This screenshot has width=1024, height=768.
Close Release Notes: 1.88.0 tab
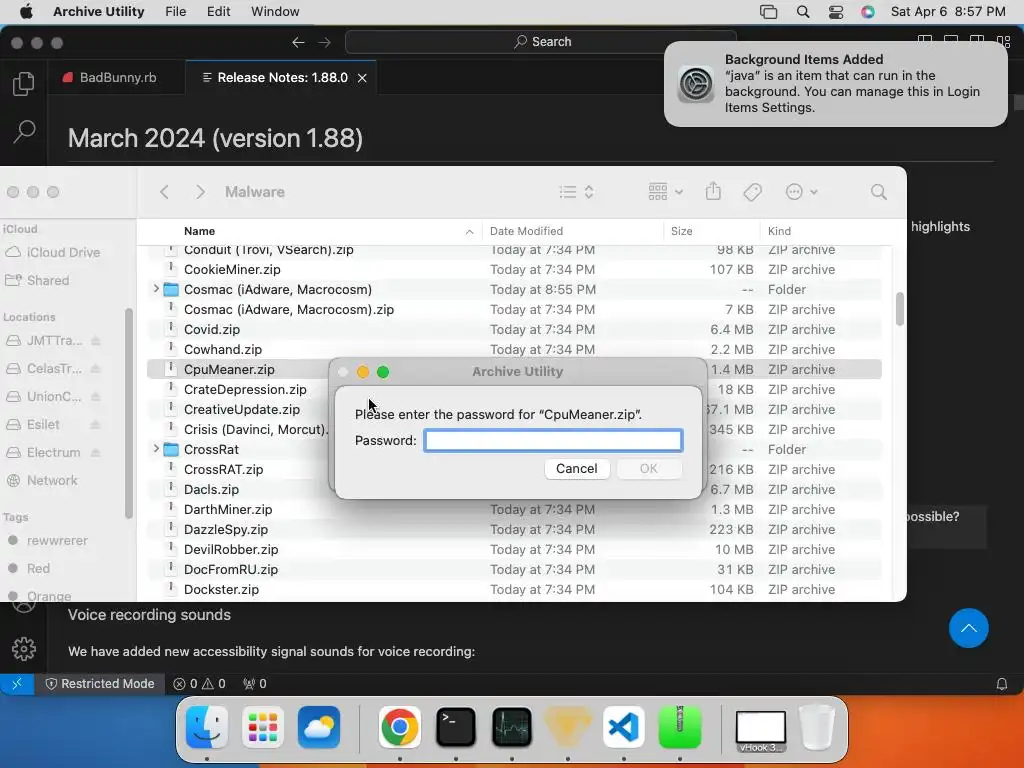362,78
